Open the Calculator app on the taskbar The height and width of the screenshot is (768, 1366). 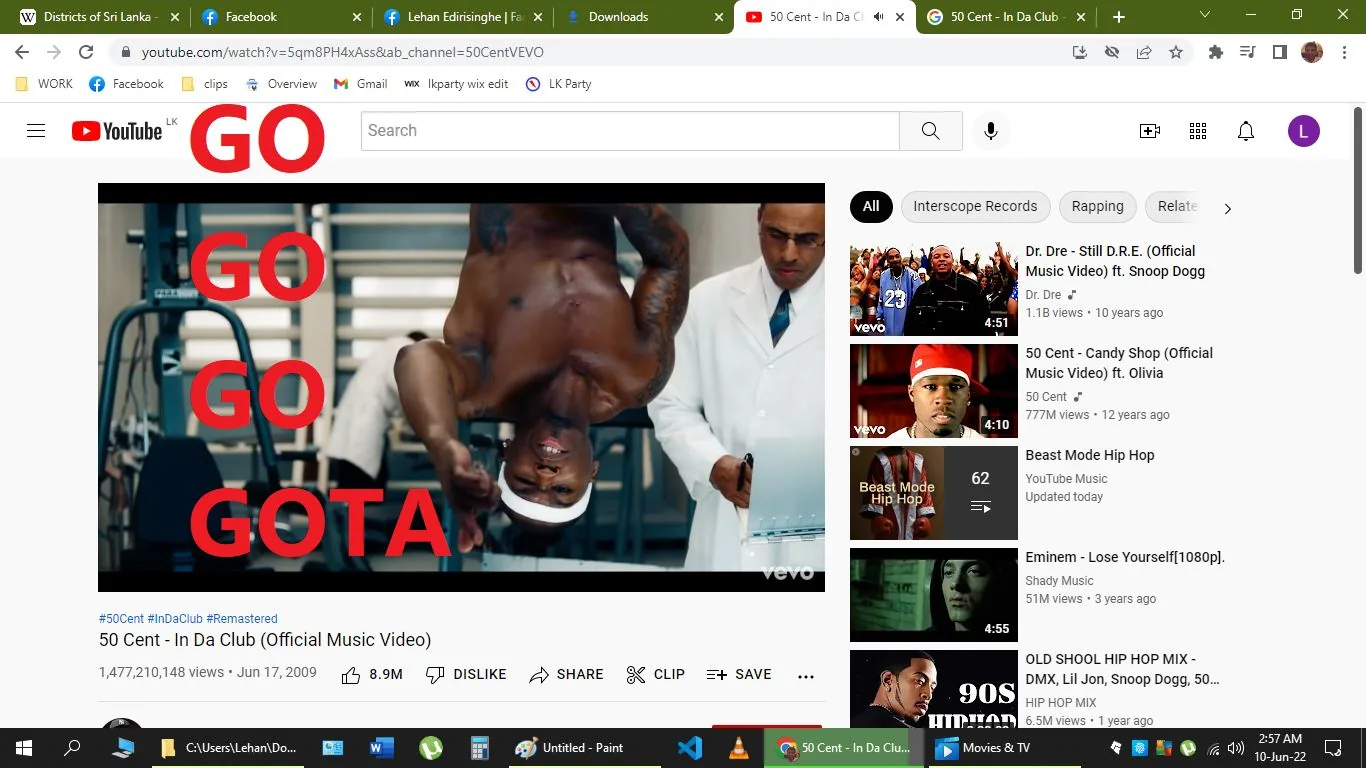tap(480, 748)
